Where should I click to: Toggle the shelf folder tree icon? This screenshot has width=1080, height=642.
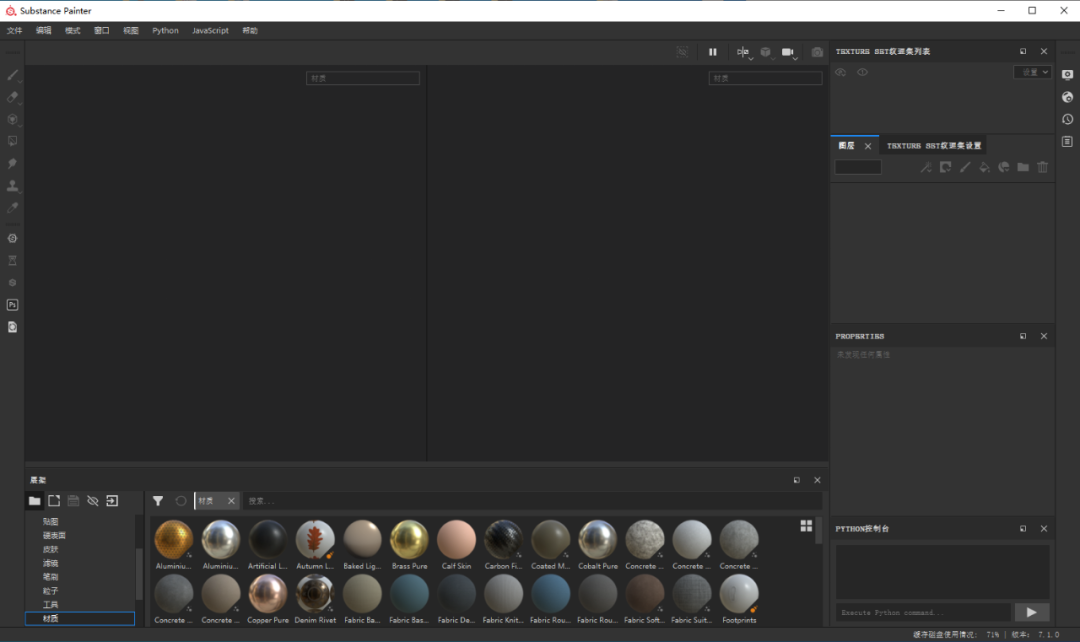click(34, 501)
